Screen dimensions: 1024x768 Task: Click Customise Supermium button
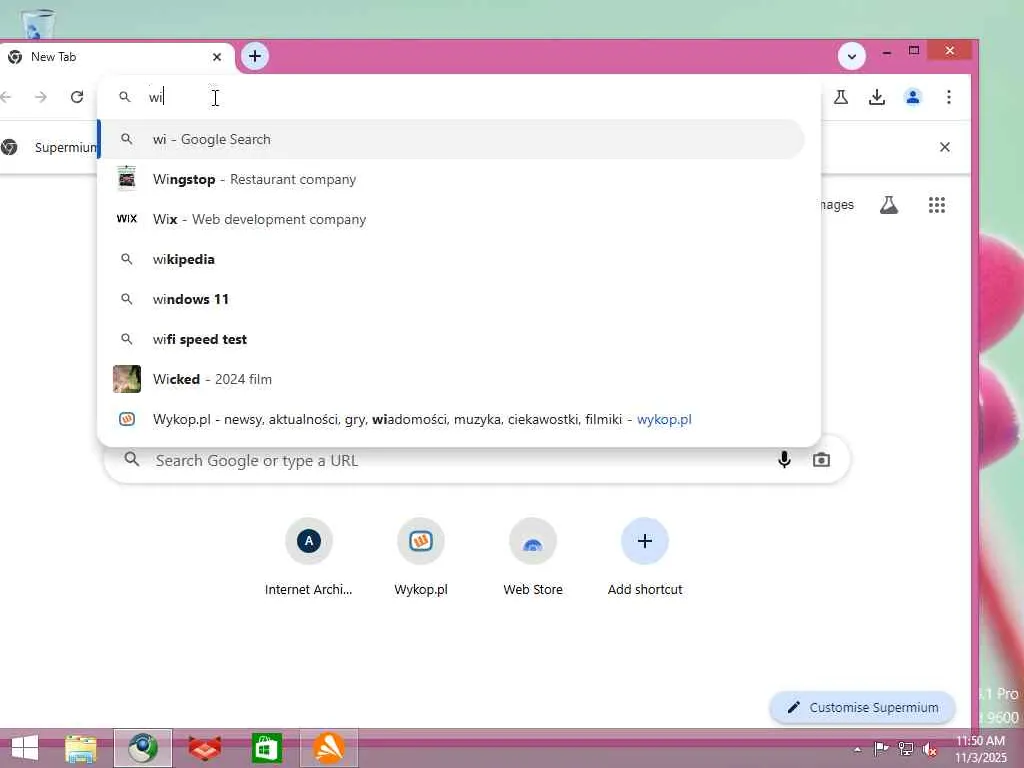tap(863, 707)
